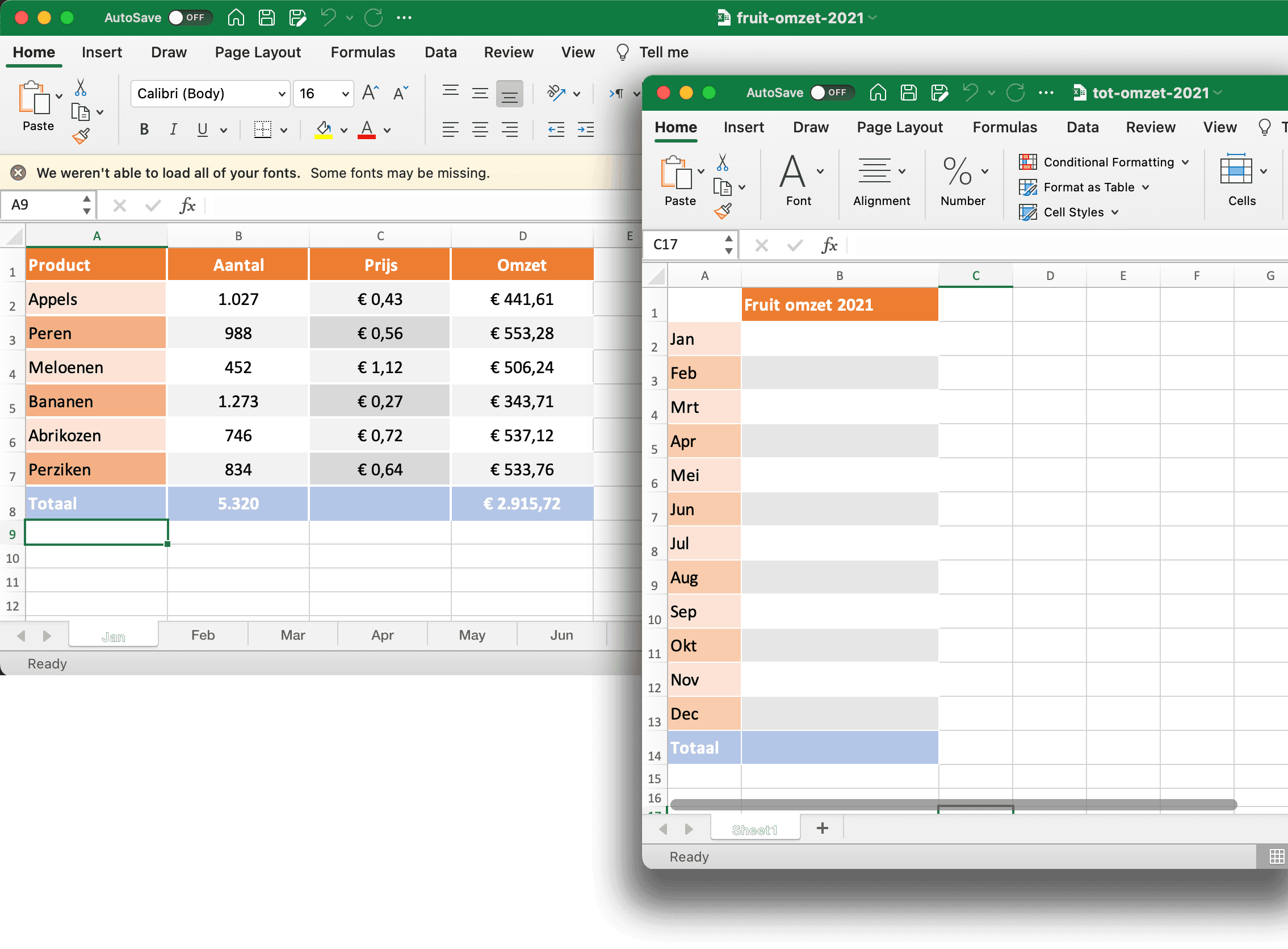Click the Save icon in tot-omzet-2021 window
The width and height of the screenshot is (1288, 949).
pyautogui.click(x=908, y=93)
